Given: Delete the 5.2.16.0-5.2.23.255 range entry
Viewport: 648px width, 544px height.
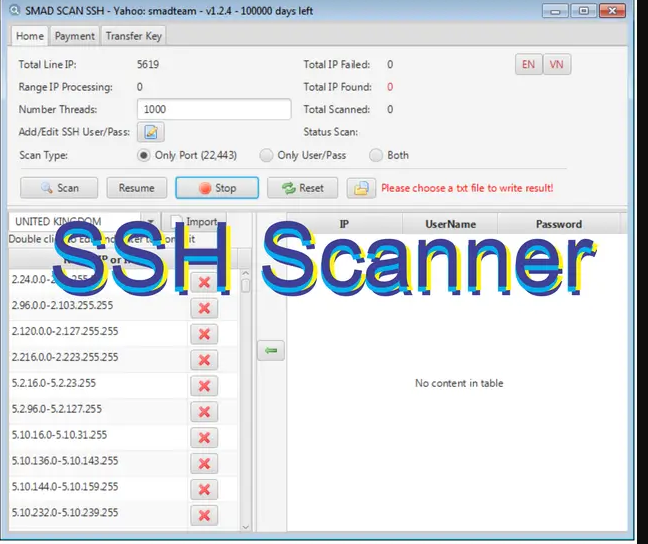Looking at the screenshot, I should click(204, 386).
